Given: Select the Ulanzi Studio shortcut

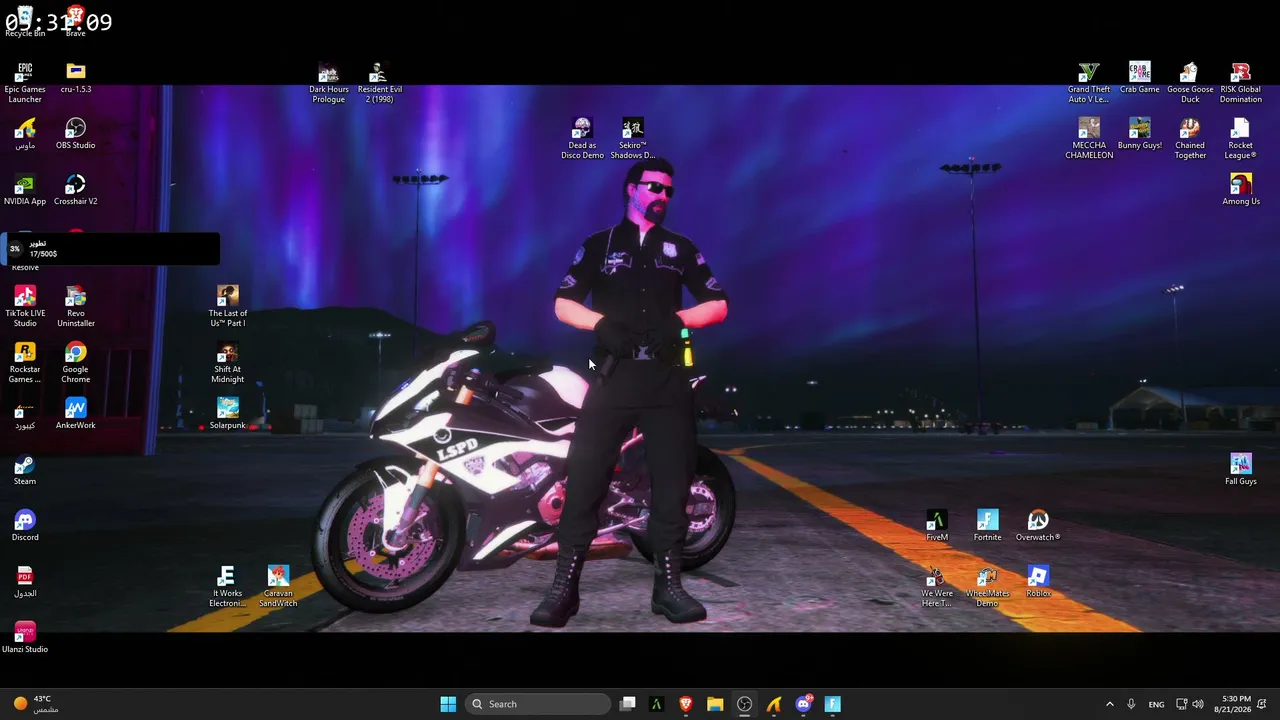Looking at the screenshot, I should [x=25, y=637].
